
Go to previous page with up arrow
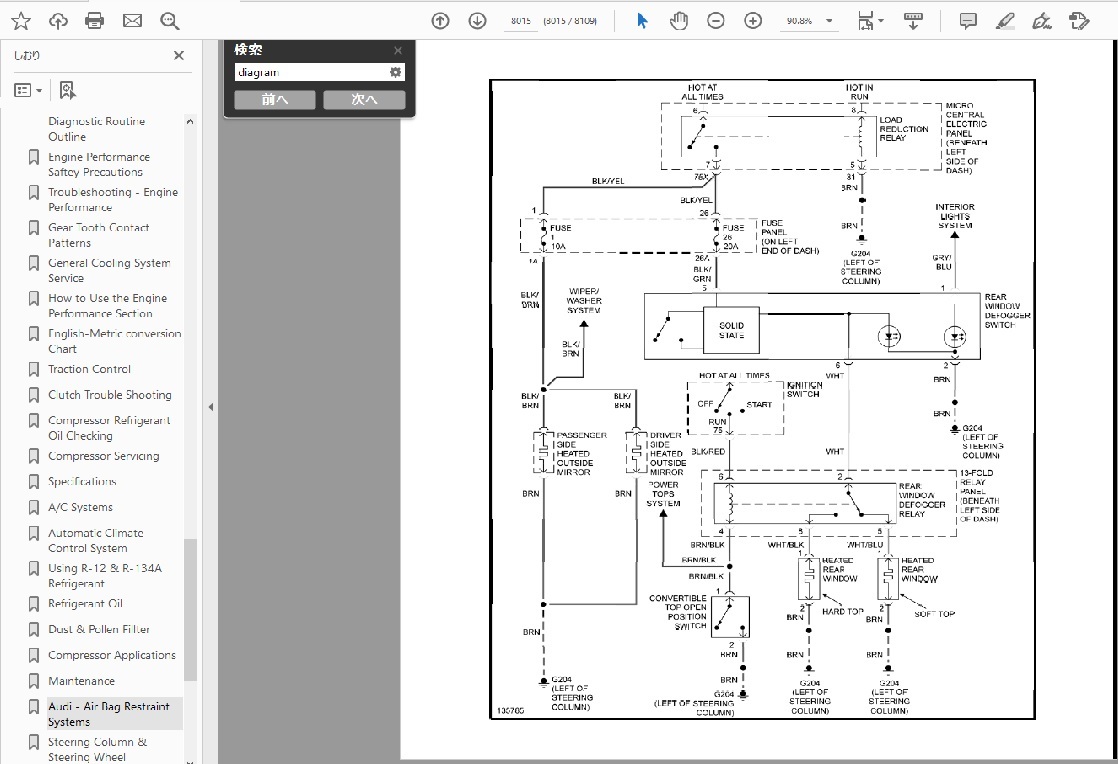coord(440,21)
